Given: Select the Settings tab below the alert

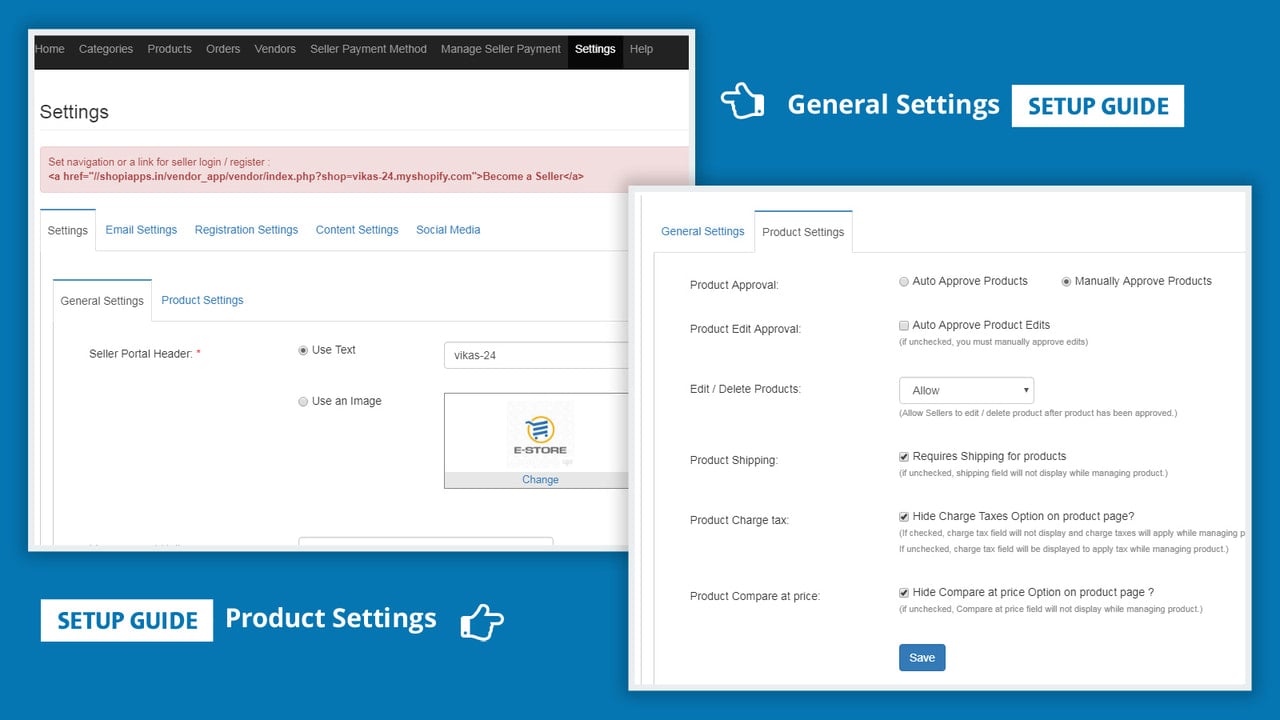Looking at the screenshot, I should [x=68, y=230].
